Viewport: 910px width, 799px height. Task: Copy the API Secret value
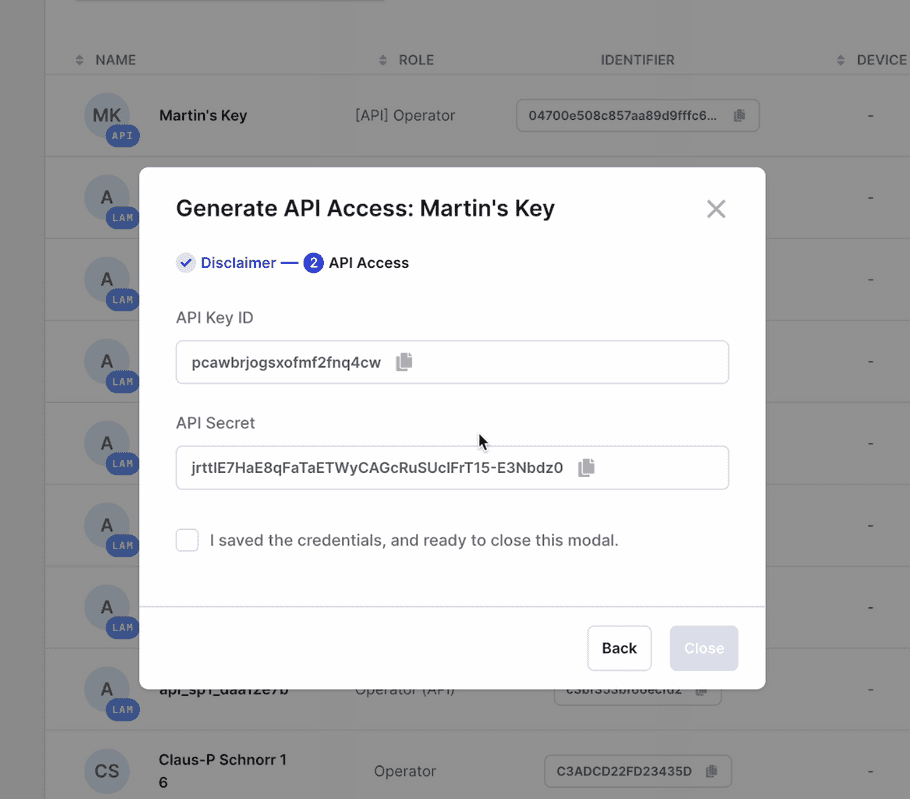(x=587, y=467)
